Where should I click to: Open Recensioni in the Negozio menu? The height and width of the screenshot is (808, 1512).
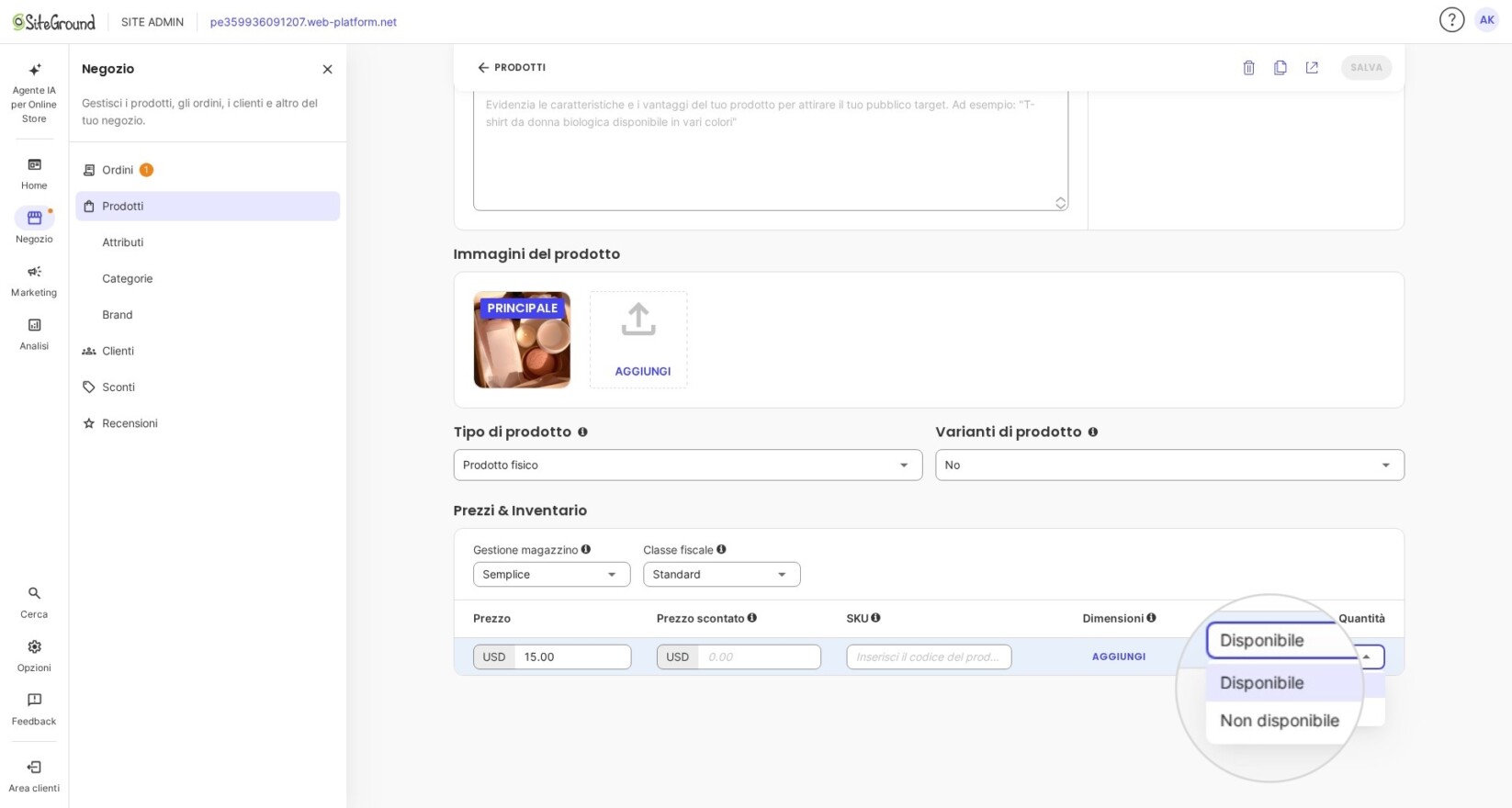(208, 423)
